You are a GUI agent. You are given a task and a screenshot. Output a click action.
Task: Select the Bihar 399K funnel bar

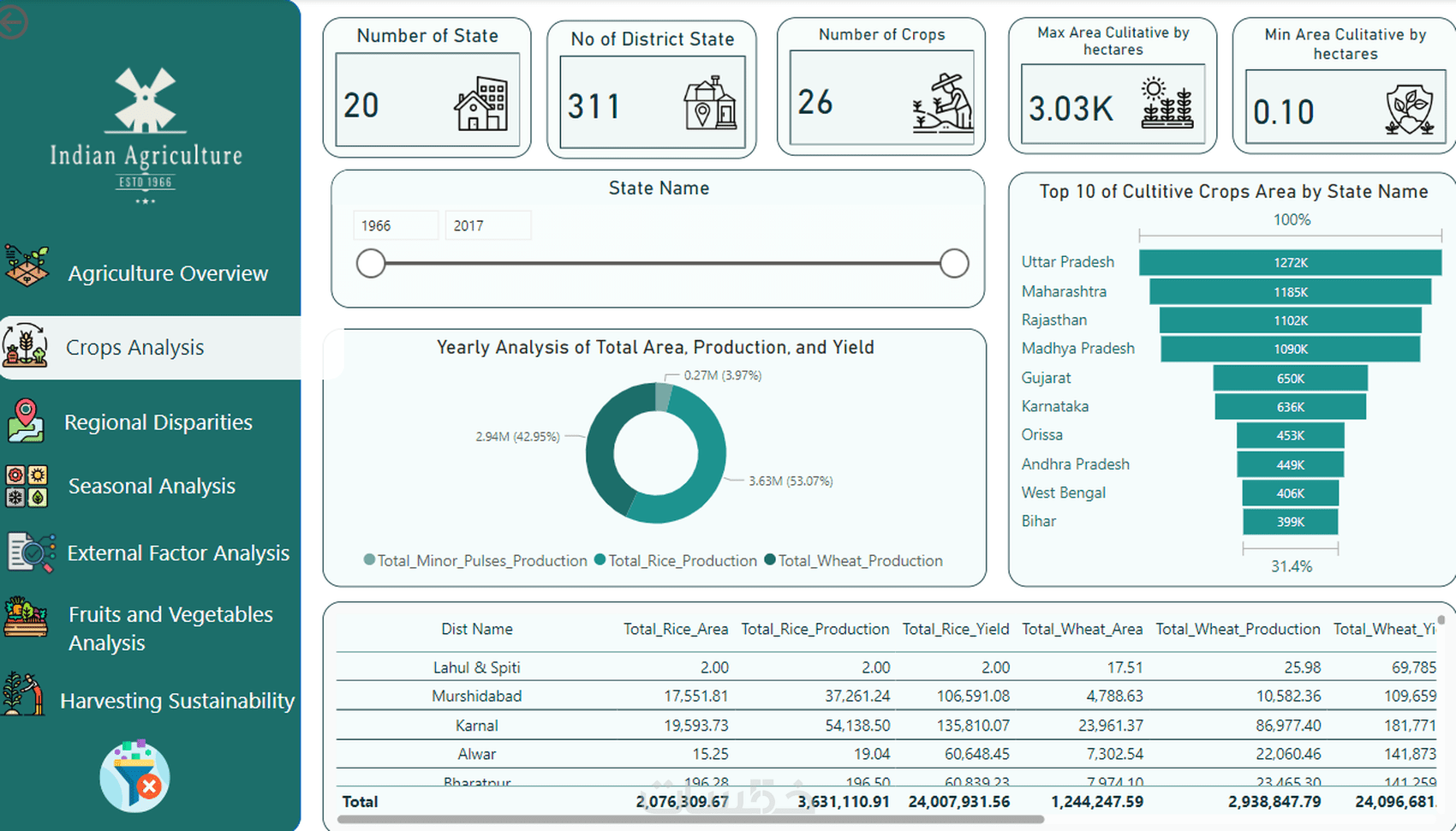[x=1290, y=522]
